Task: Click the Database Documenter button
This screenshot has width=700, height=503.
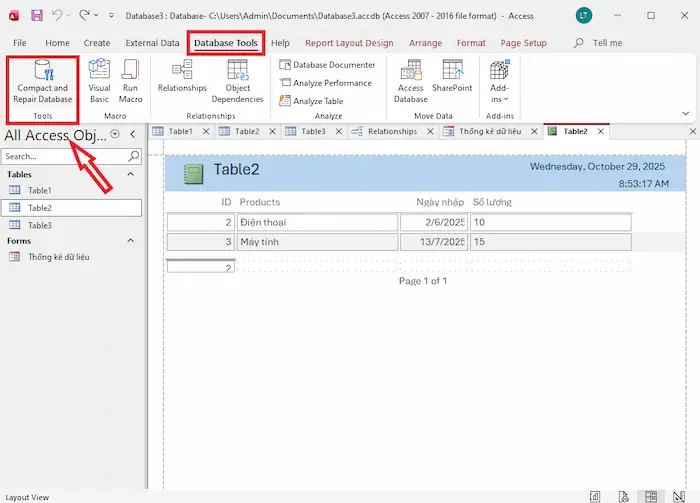Action: click(328, 65)
